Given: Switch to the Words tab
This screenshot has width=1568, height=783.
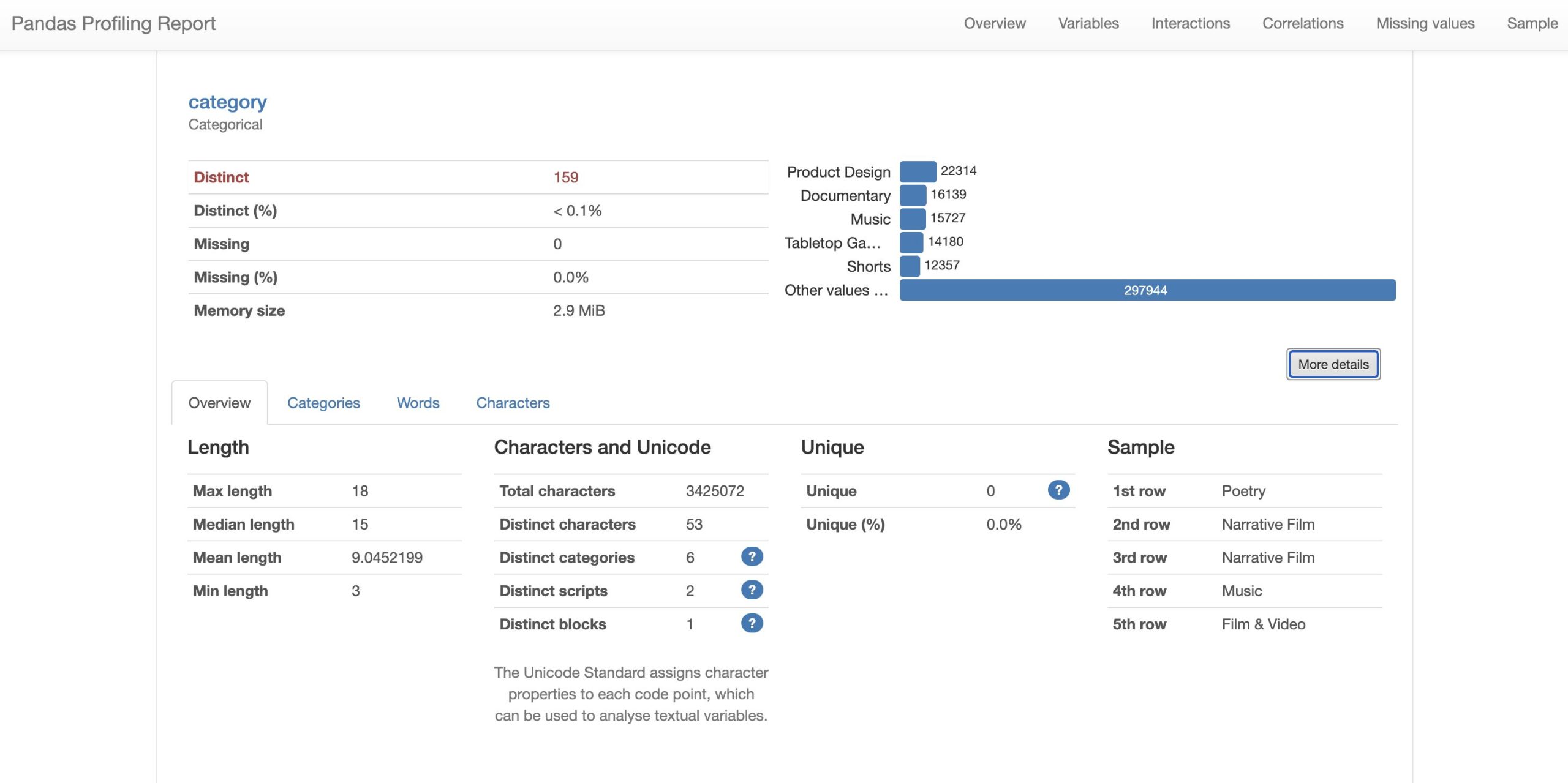Looking at the screenshot, I should 418,403.
